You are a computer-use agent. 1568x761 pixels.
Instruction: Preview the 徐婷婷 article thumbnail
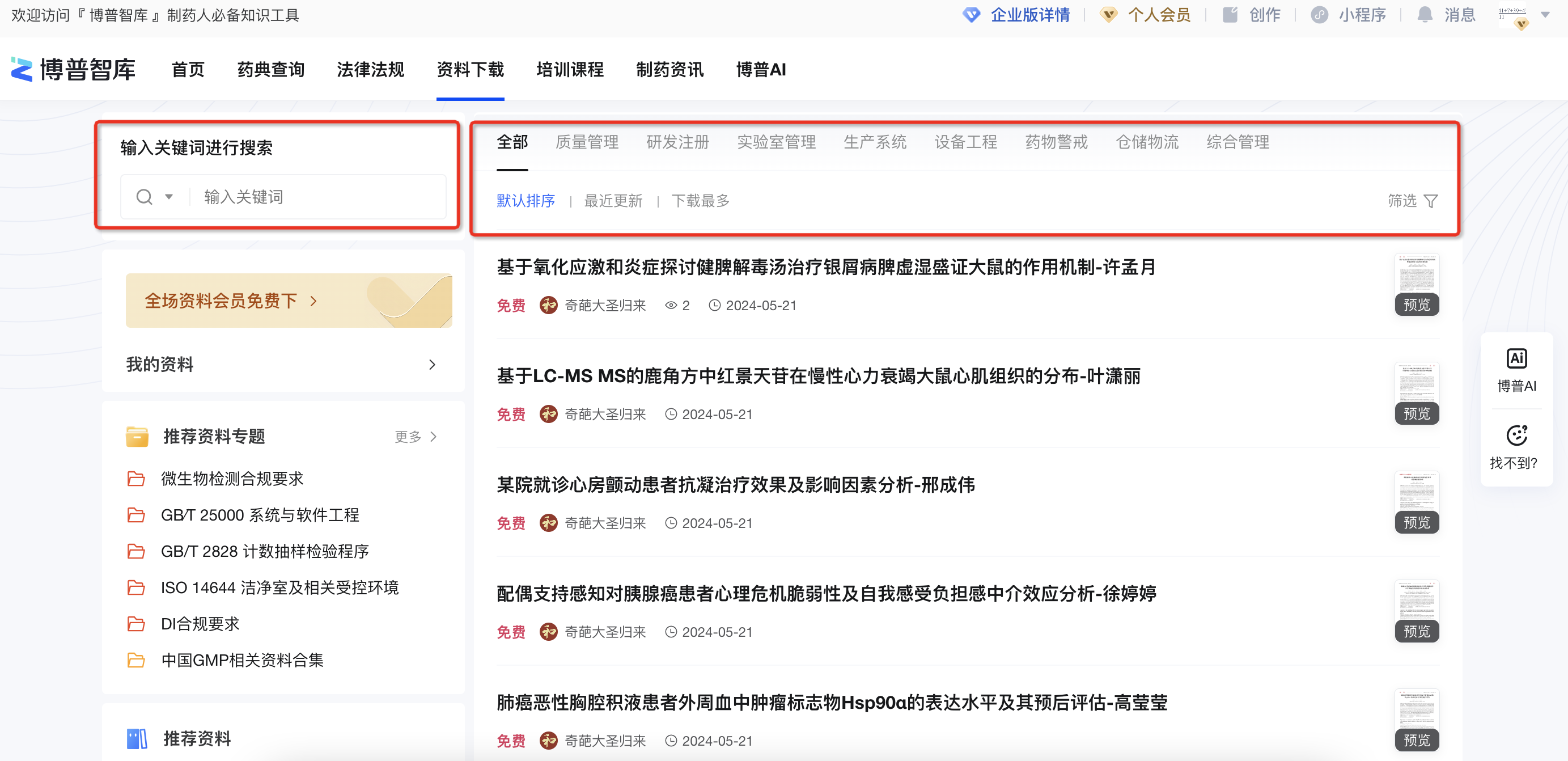tap(1417, 611)
